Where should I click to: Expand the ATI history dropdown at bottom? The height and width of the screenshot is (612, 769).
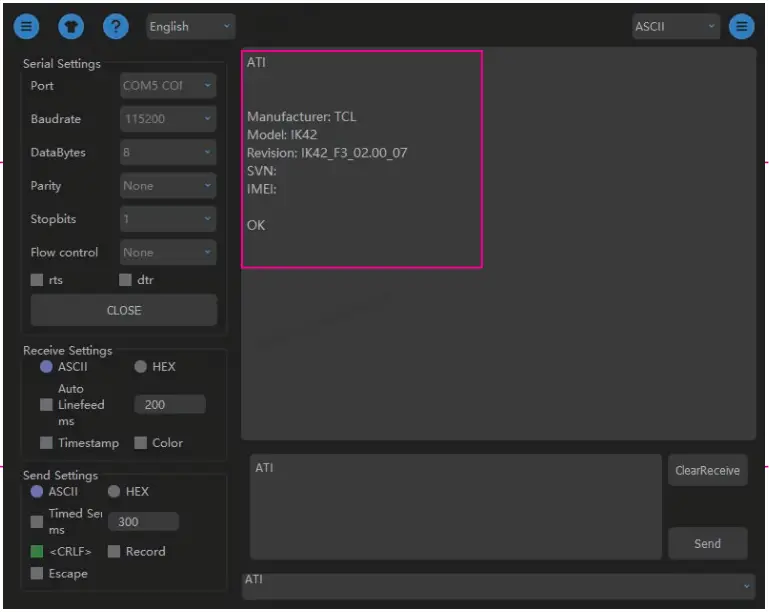click(x=498, y=586)
